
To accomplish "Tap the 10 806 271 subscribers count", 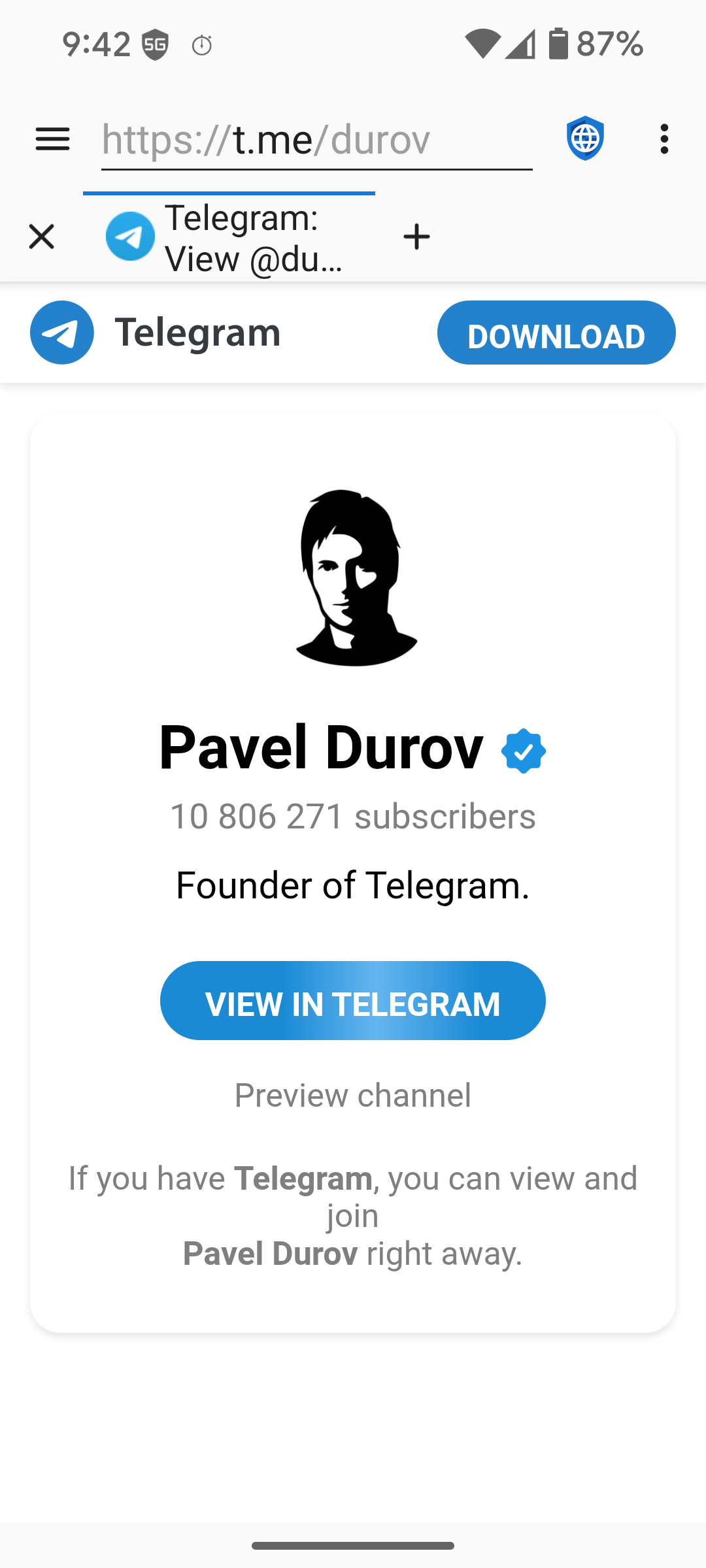I will (x=353, y=817).
